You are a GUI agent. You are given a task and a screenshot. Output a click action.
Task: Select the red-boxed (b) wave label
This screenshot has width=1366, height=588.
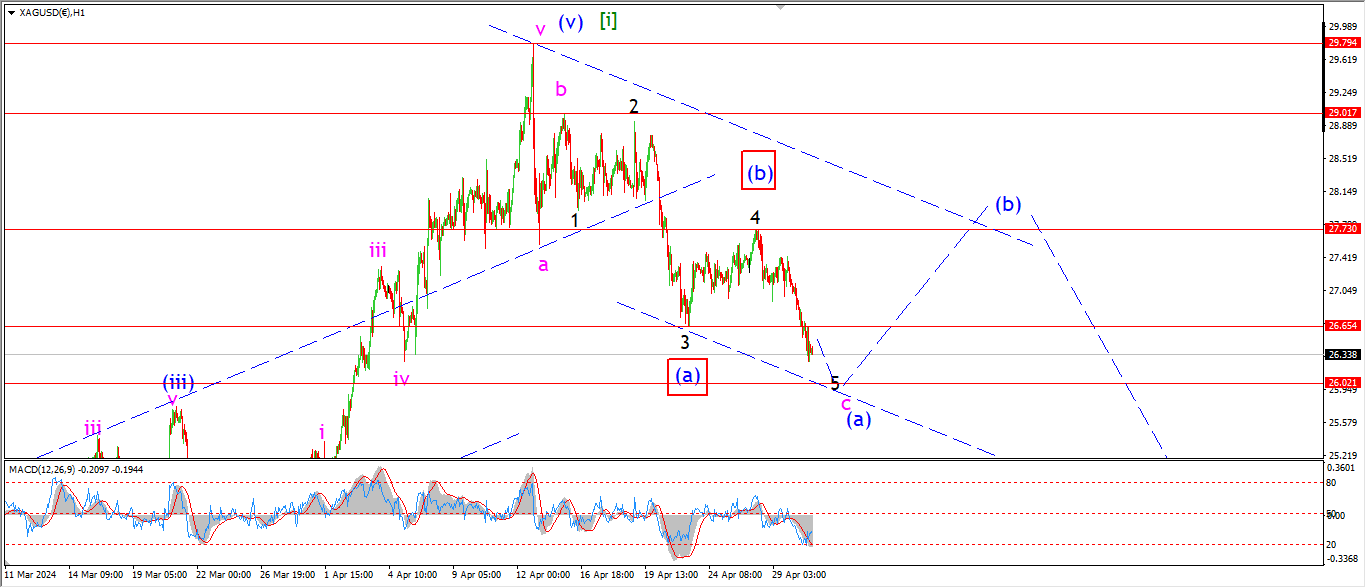(x=759, y=172)
